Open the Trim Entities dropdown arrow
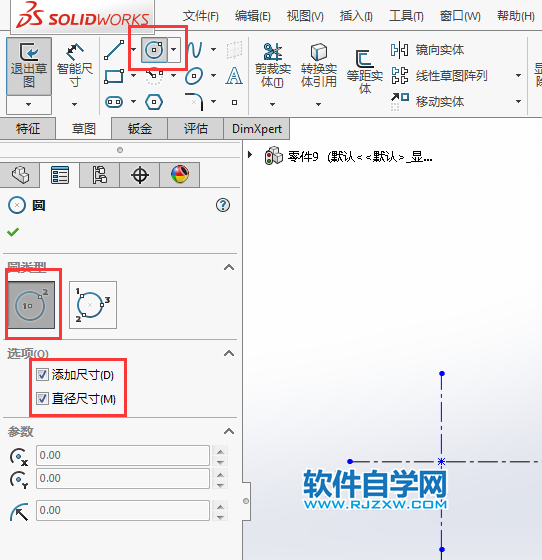This screenshot has height=560, width=542. [x=272, y=104]
